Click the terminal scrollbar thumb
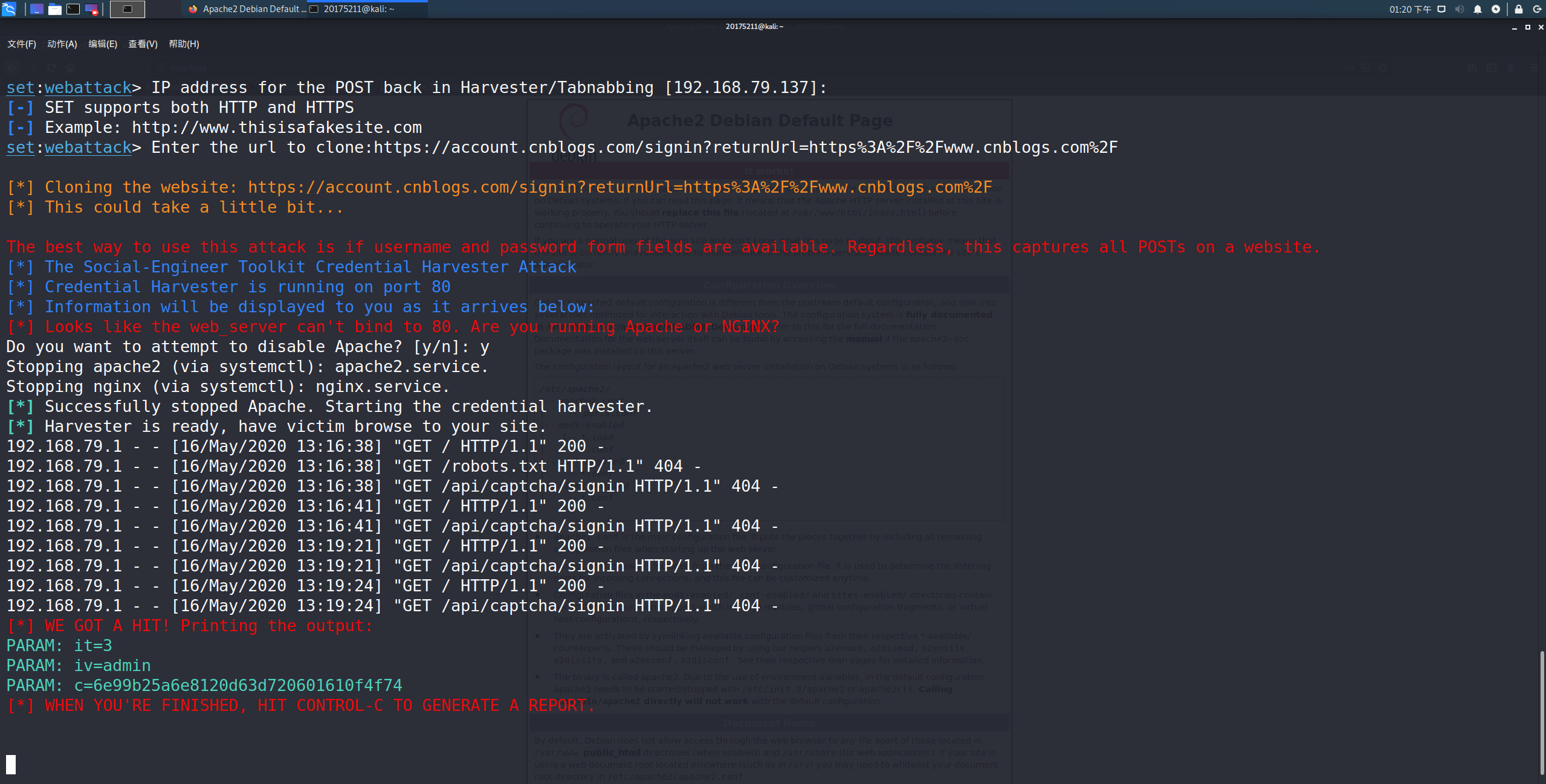 pos(1542,713)
